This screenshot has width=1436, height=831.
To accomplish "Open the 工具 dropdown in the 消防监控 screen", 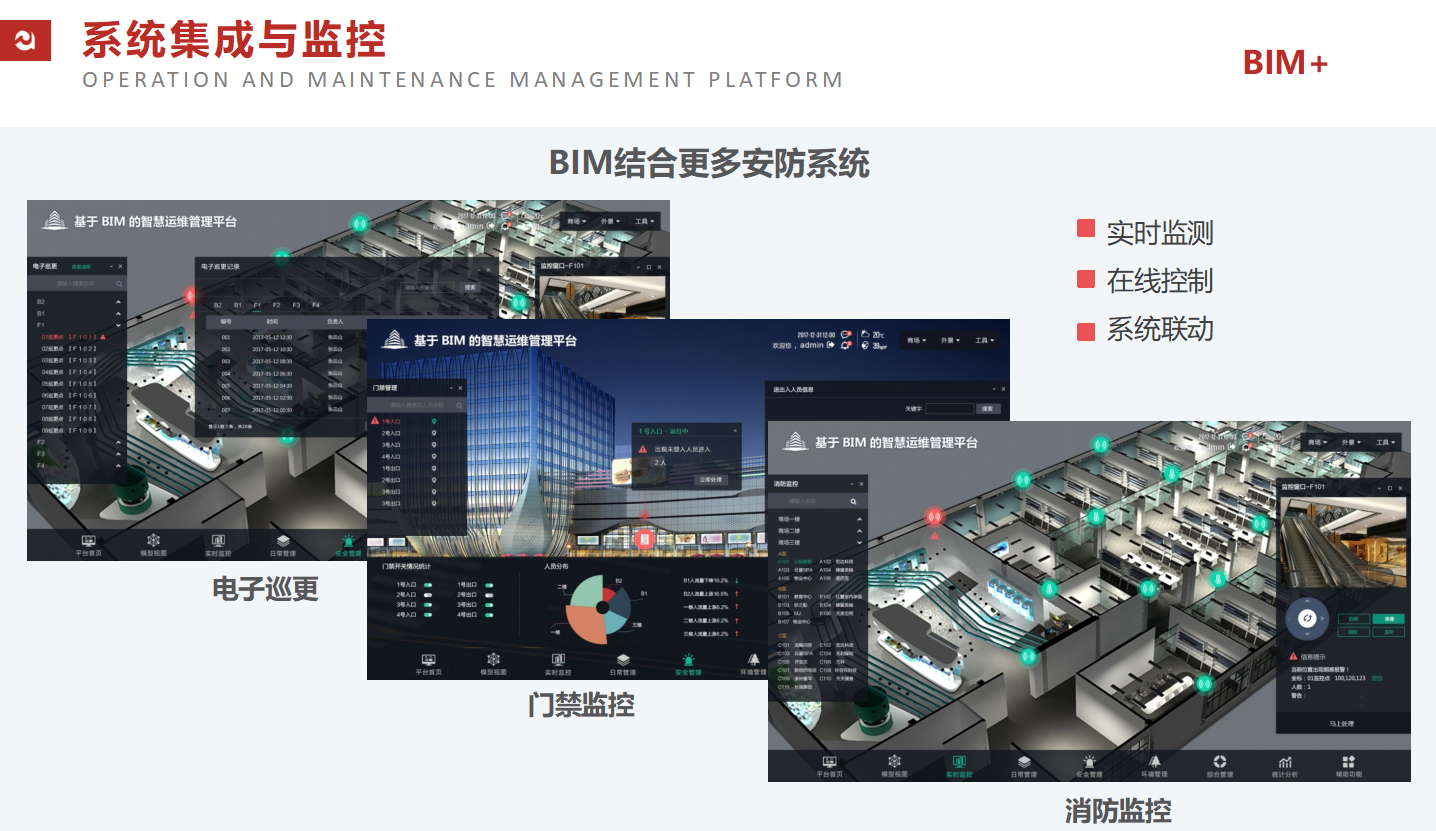I will [1386, 442].
